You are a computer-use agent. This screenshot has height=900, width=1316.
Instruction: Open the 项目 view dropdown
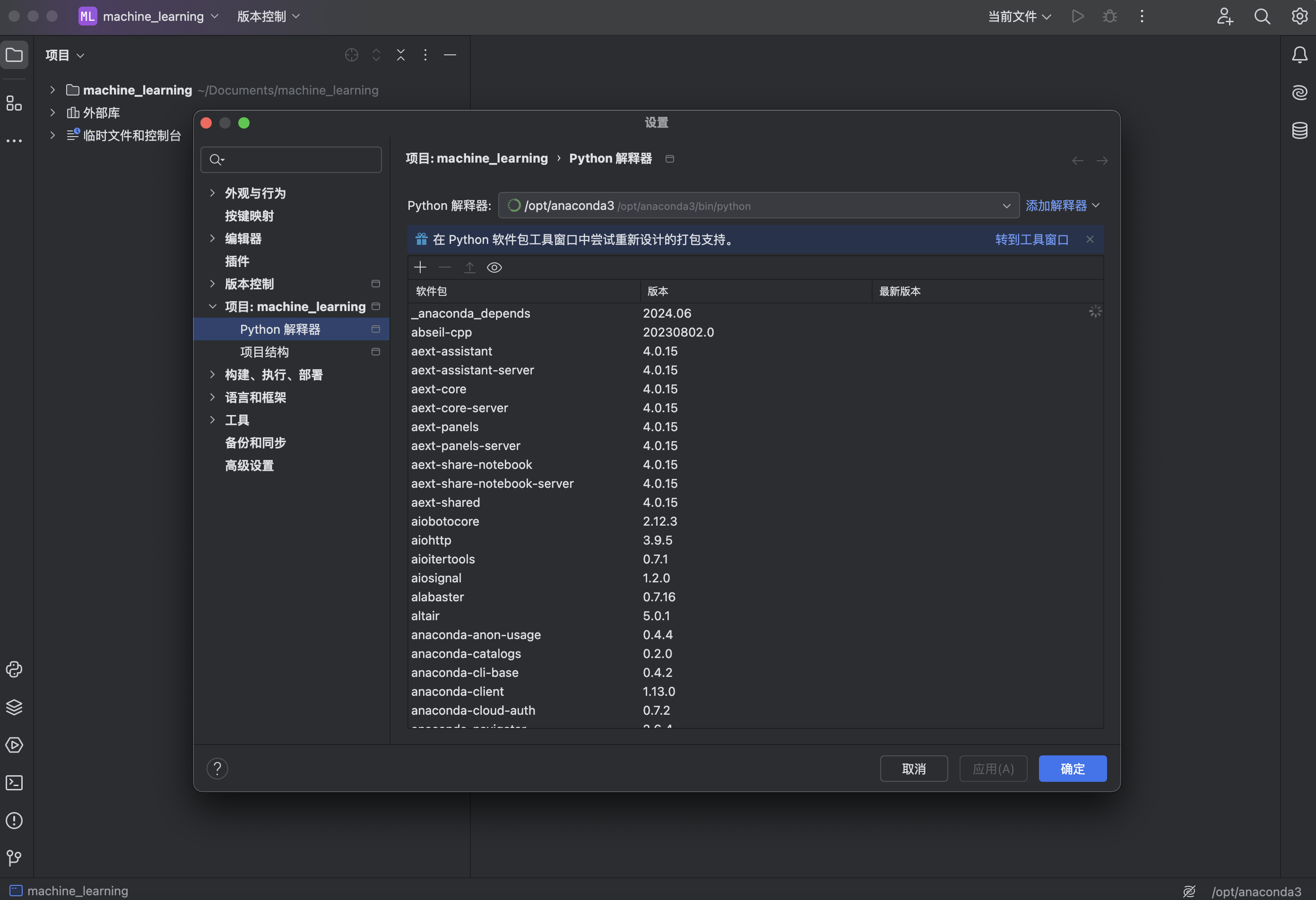(x=65, y=55)
